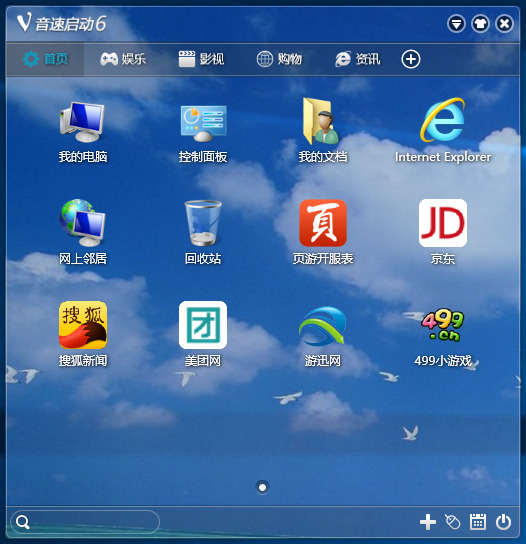Open the dropdown menu button in title bar
The height and width of the screenshot is (544, 526).
point(456,24)
